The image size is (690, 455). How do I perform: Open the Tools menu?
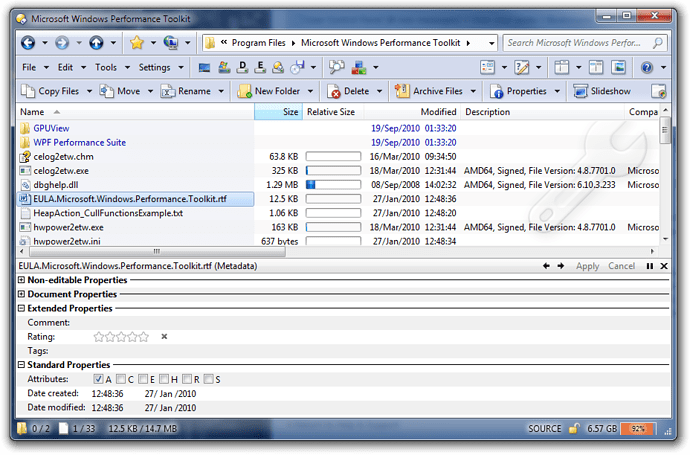click(106, 67)
